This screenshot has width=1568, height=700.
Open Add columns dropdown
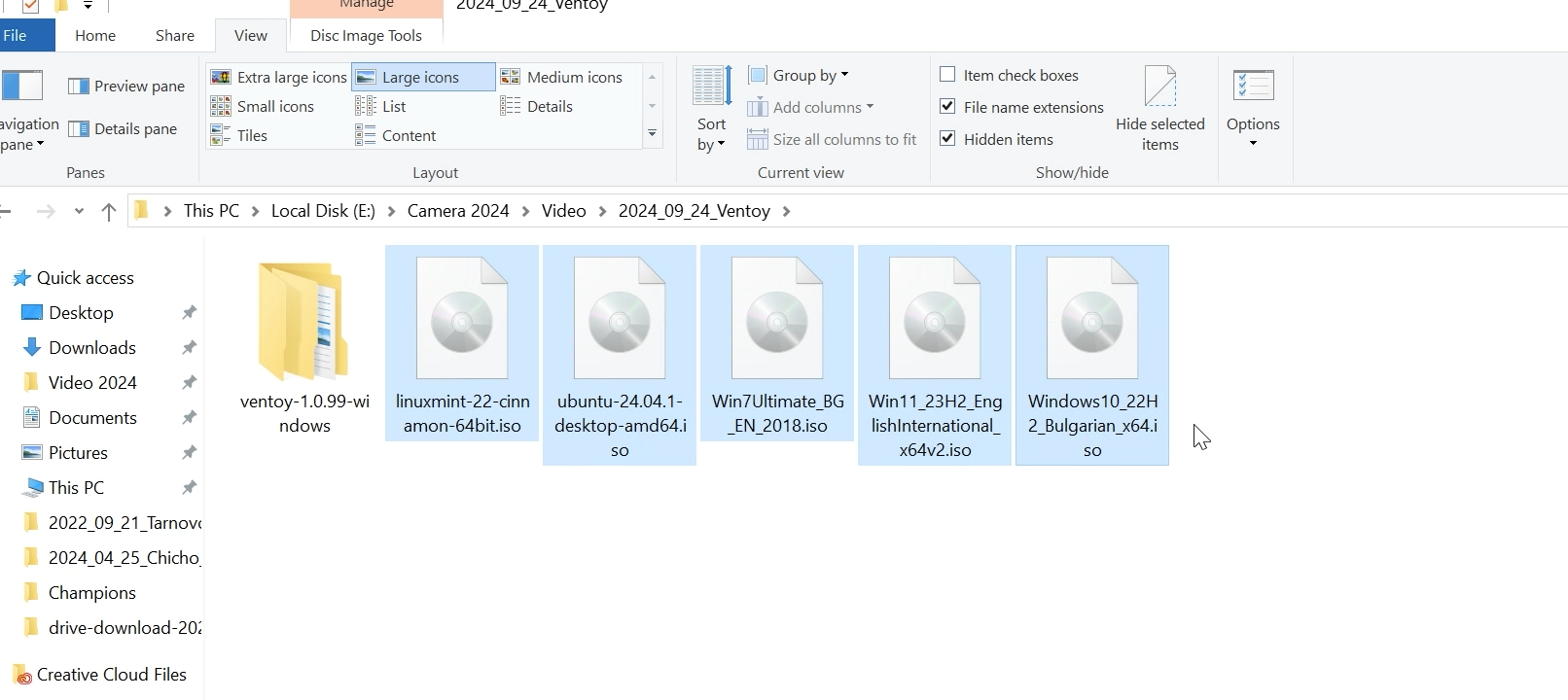[811, 107]
